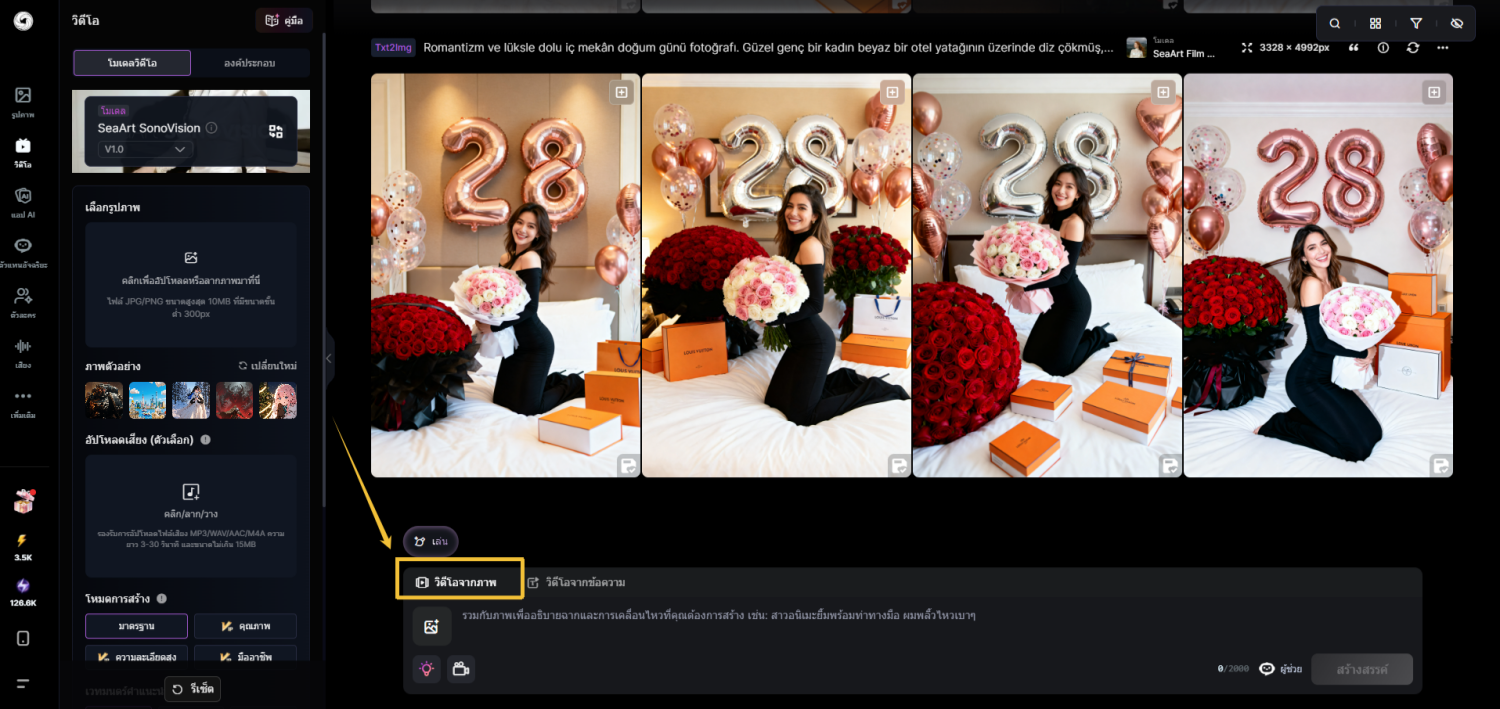Click the search icon in the results toolbar
This screenshot has height=709, width=1500.
tap(1334, 22)
